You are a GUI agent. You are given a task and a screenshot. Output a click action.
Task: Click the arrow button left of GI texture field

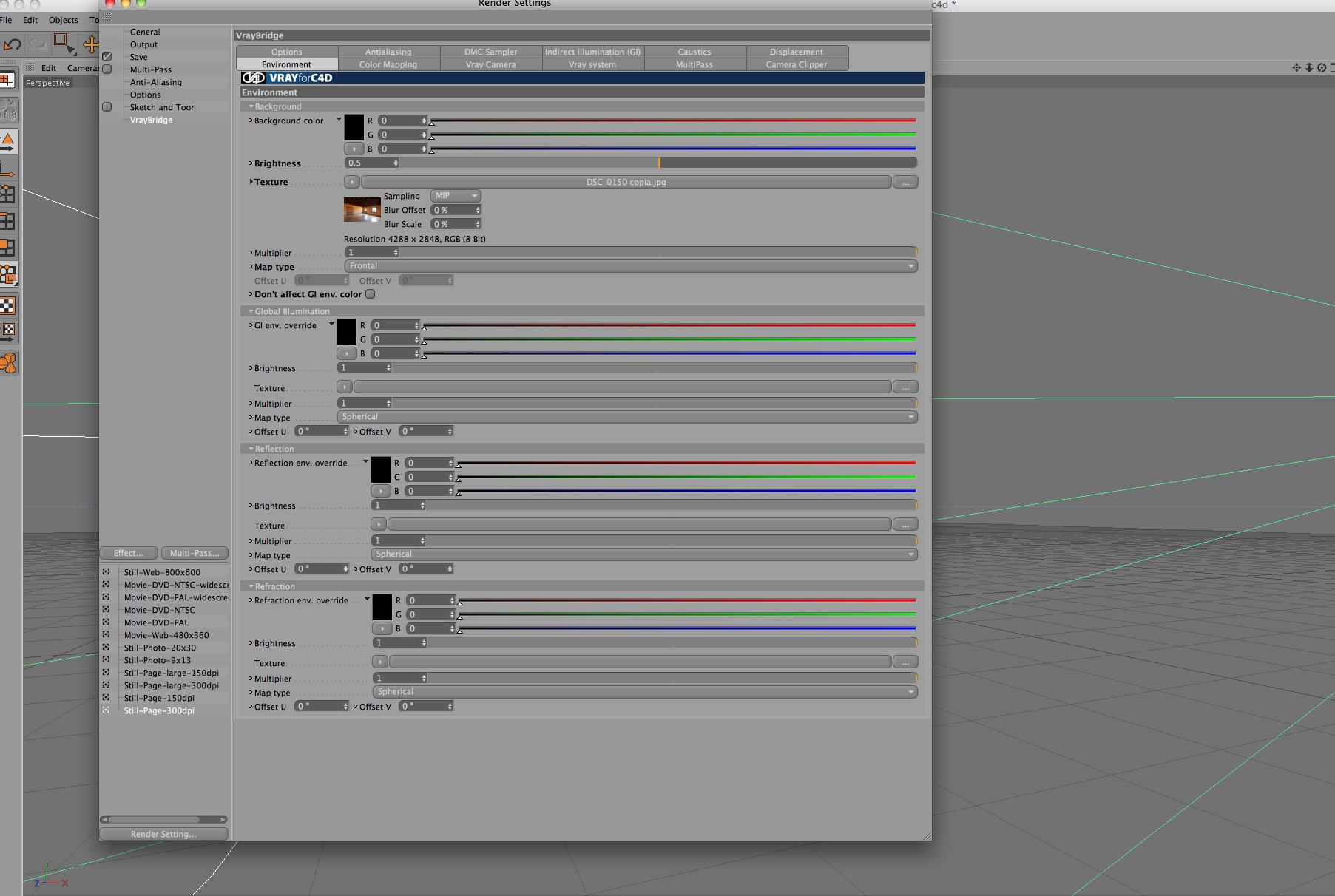pos(345,387)
